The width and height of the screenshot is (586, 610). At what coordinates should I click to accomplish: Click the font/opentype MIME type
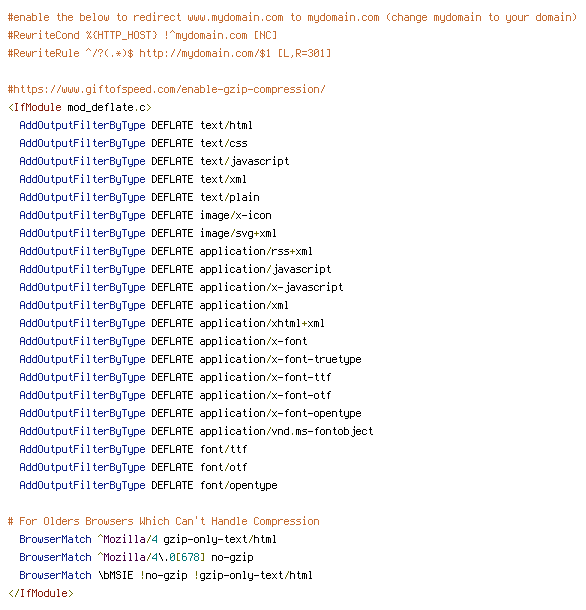click(x=239, y=485)
